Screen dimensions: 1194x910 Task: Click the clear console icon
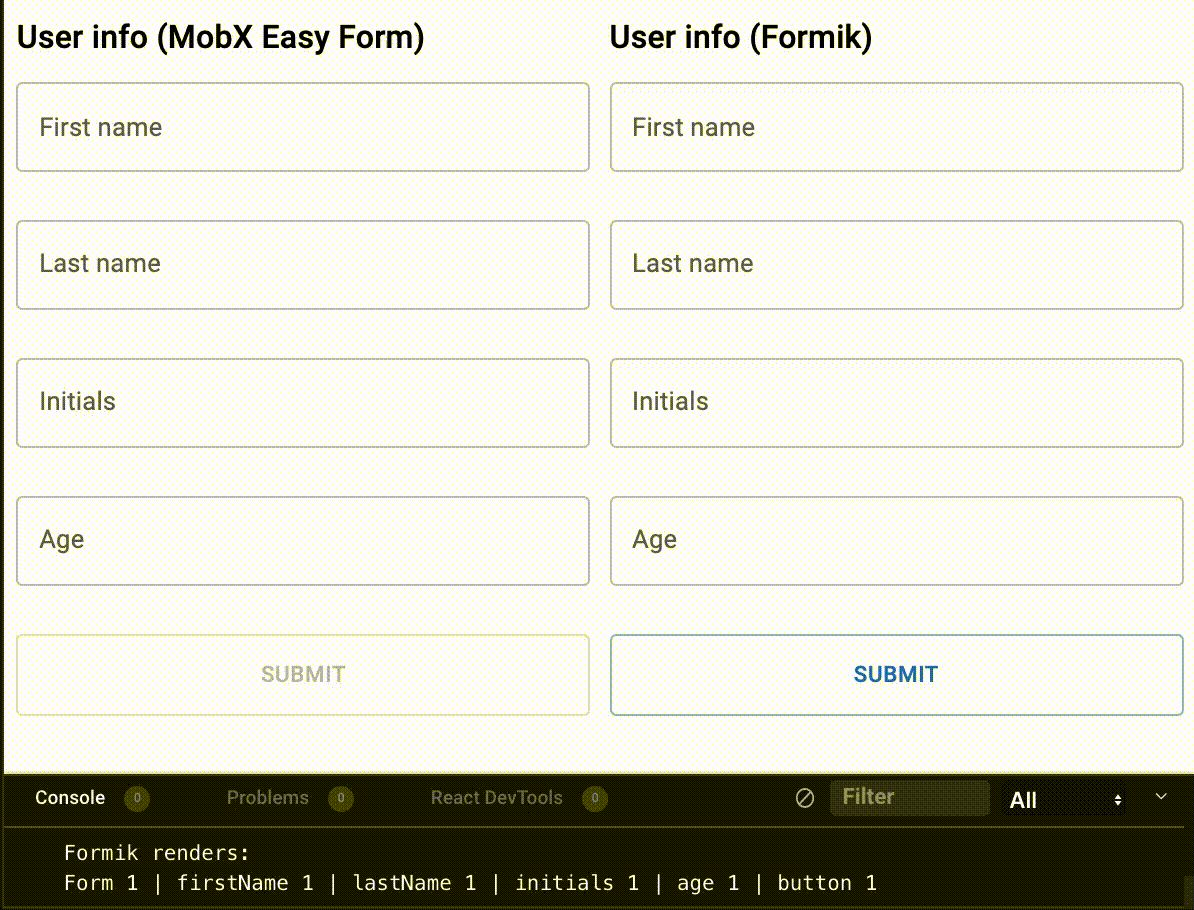point(805,798)
